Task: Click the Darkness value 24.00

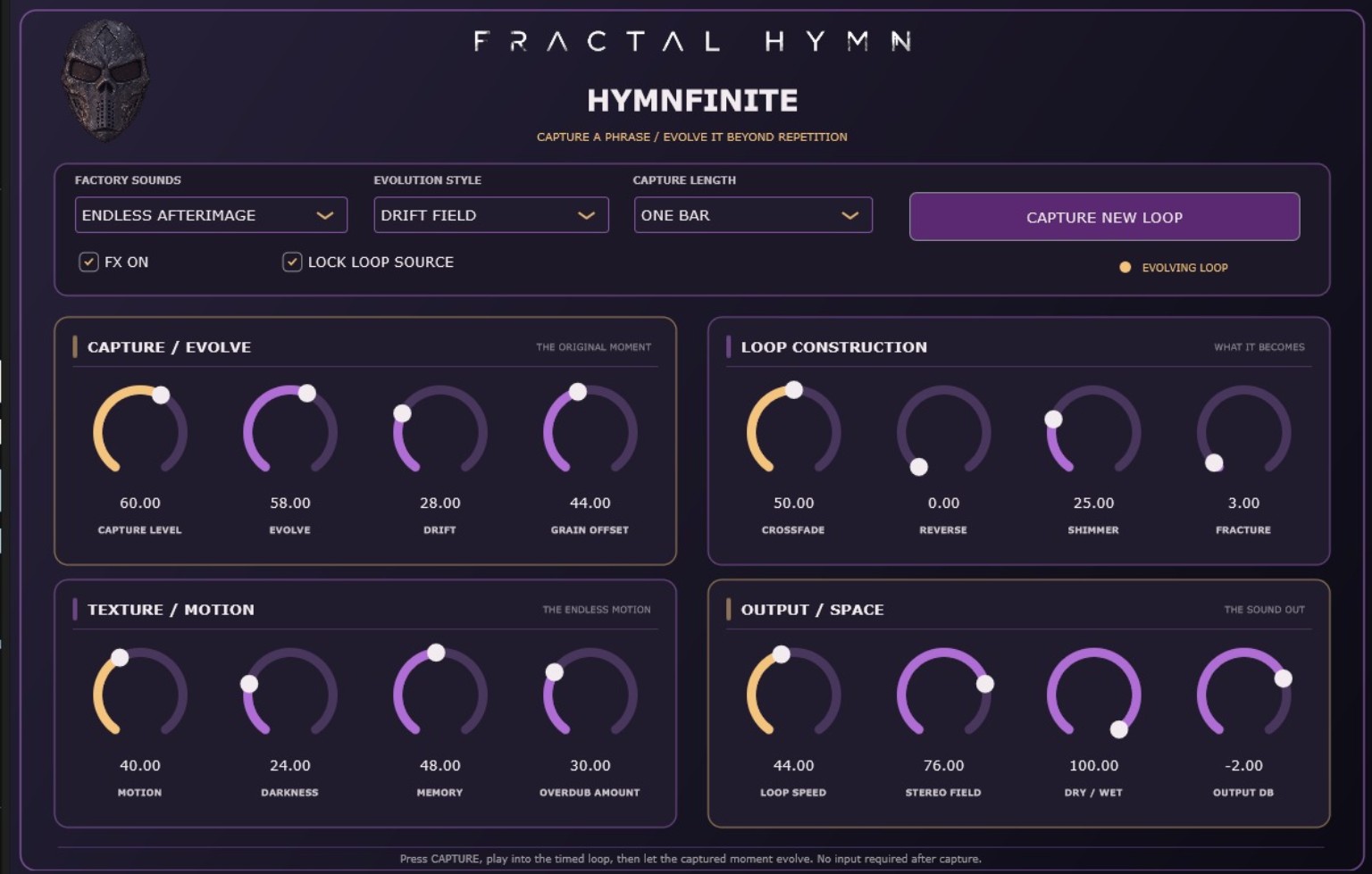Action: [290, 766]
